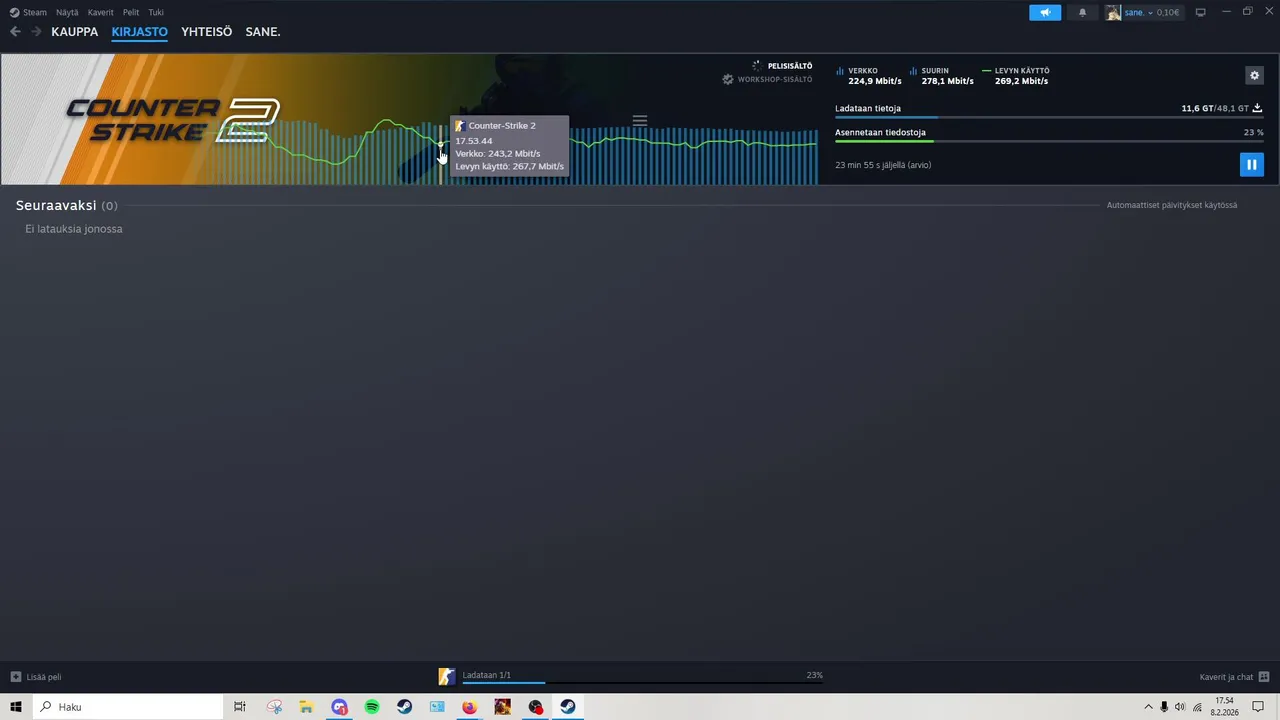
Task: Click the 23 min 55 s remaining estimate
Action: tap(883, 165)
